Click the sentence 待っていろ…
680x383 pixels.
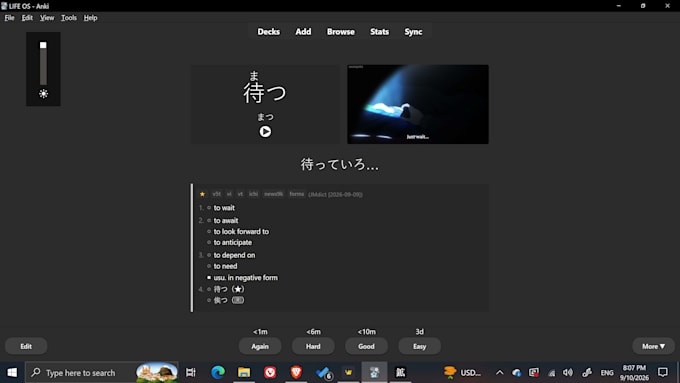point(340,164)
